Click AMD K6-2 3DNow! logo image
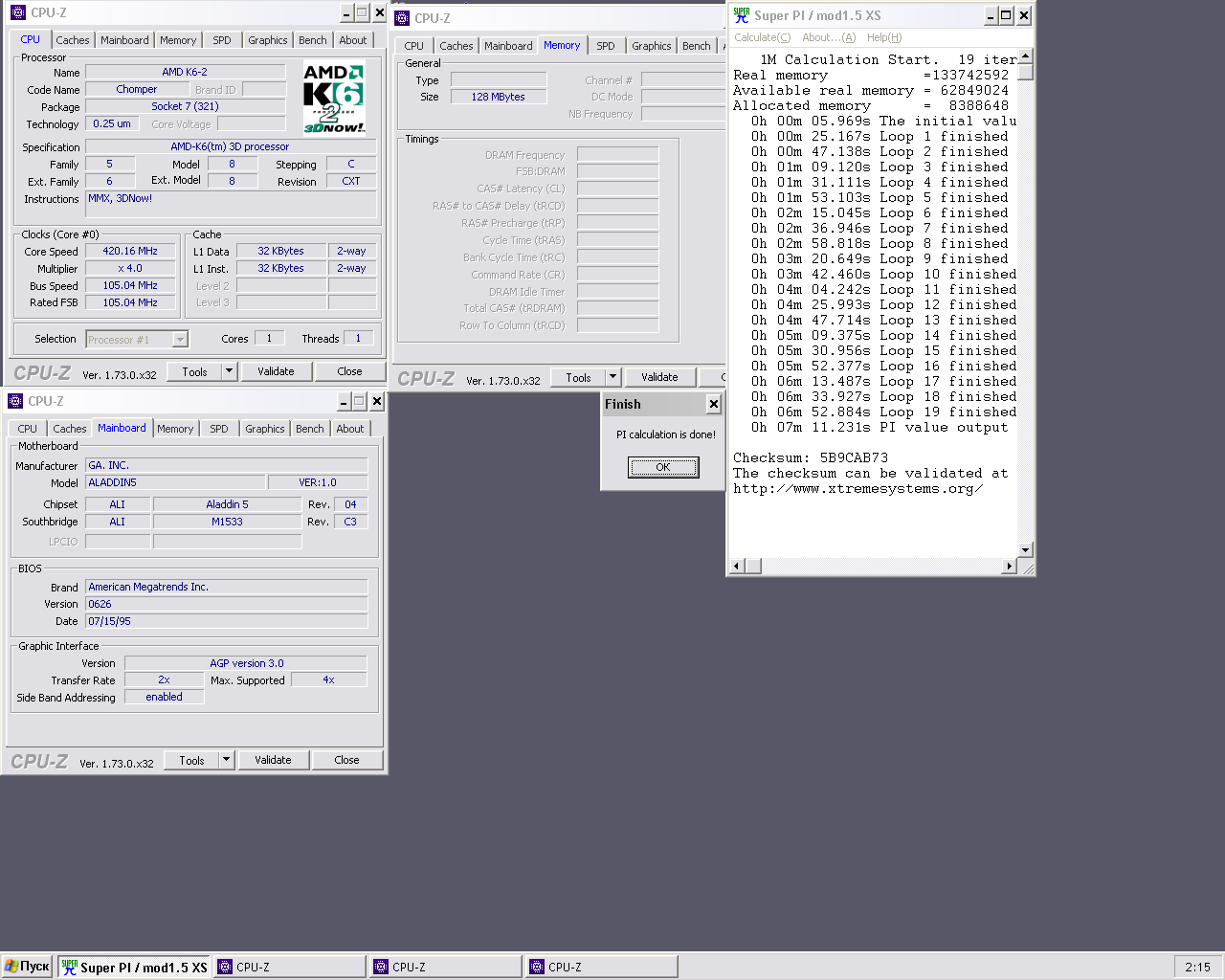 pyautogui.click(x=334, y=99)
